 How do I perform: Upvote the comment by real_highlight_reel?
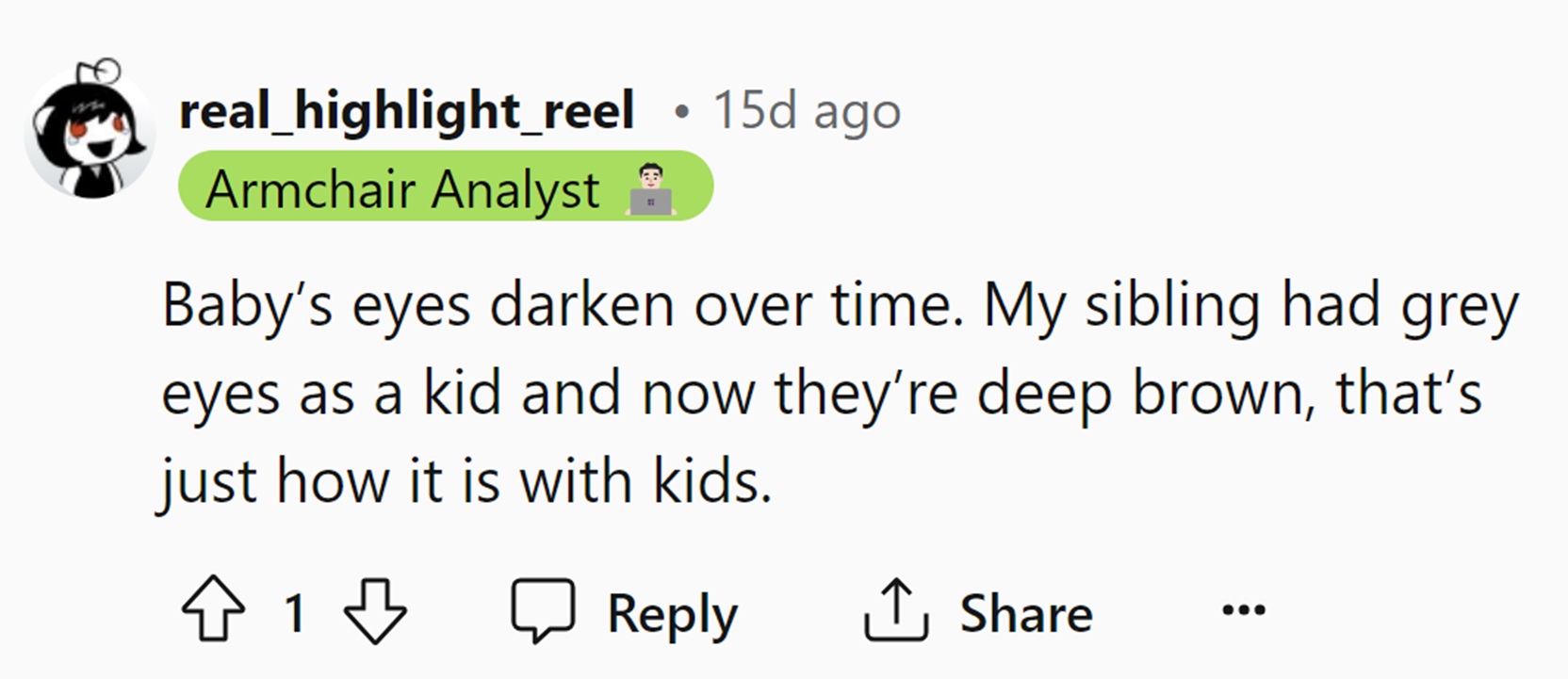click(213, 609)
